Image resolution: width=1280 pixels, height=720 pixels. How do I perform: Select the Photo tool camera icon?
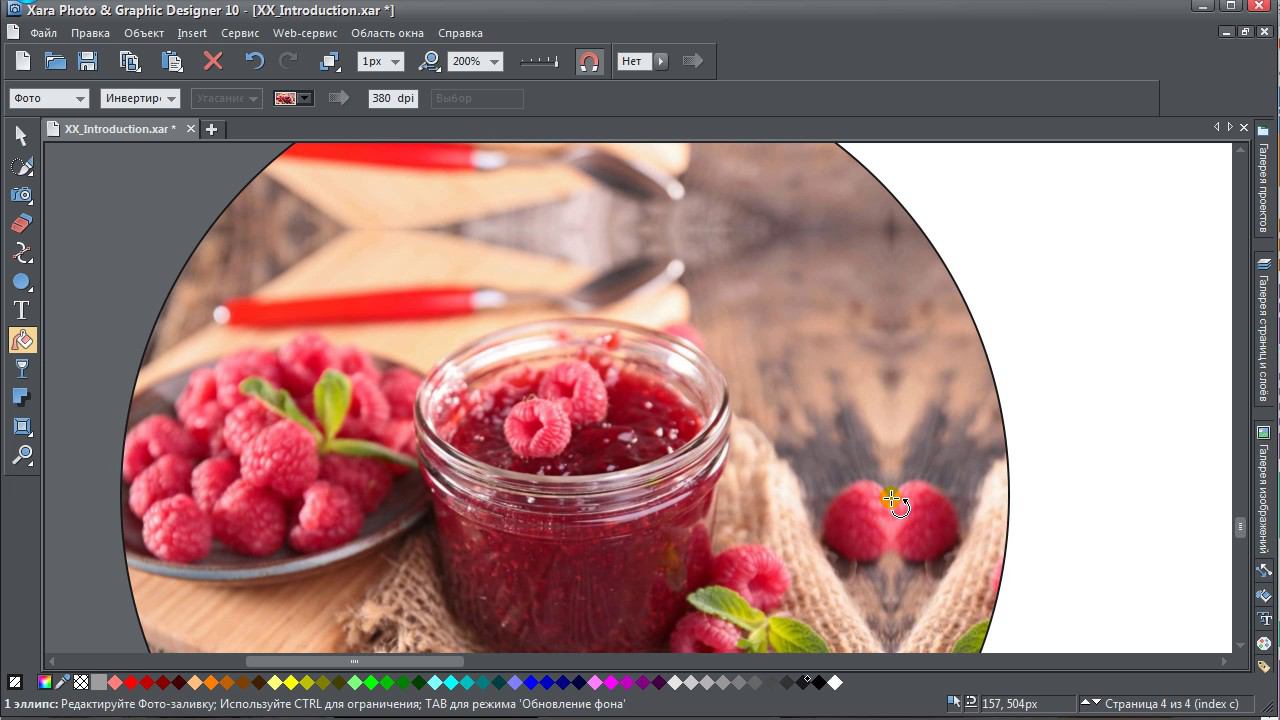click(21, 194)
